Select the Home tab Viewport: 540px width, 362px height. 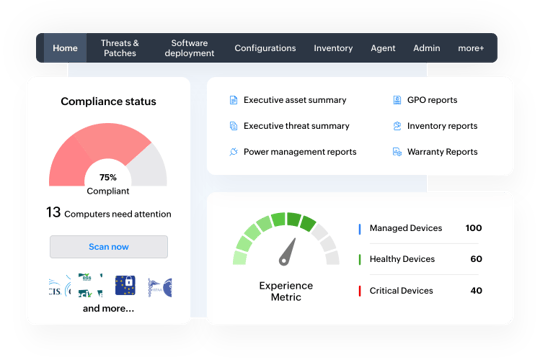pos(65,48)
